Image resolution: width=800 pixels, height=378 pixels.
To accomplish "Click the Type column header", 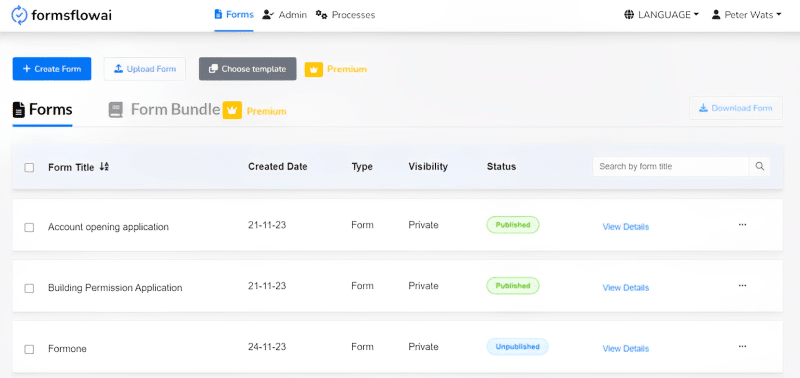I will click(362, 166).
